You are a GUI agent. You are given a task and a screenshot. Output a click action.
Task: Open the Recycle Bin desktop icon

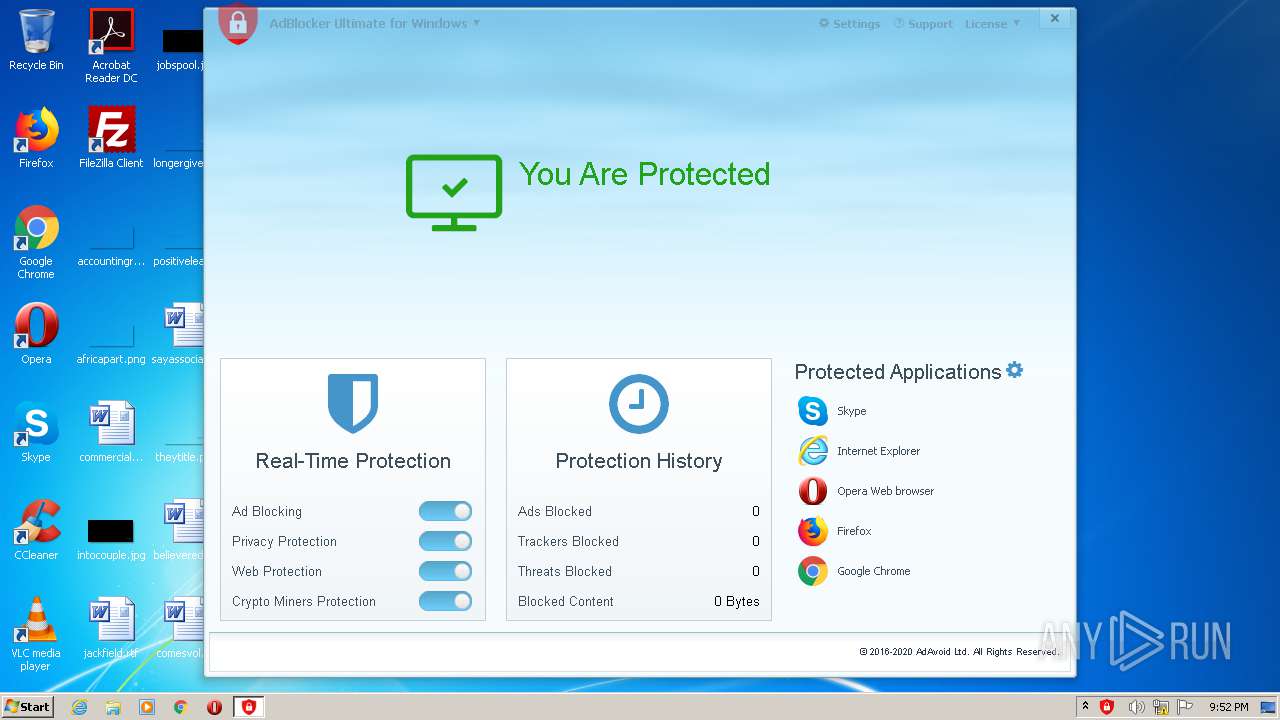pyautogui.click(x=36, y=40)
